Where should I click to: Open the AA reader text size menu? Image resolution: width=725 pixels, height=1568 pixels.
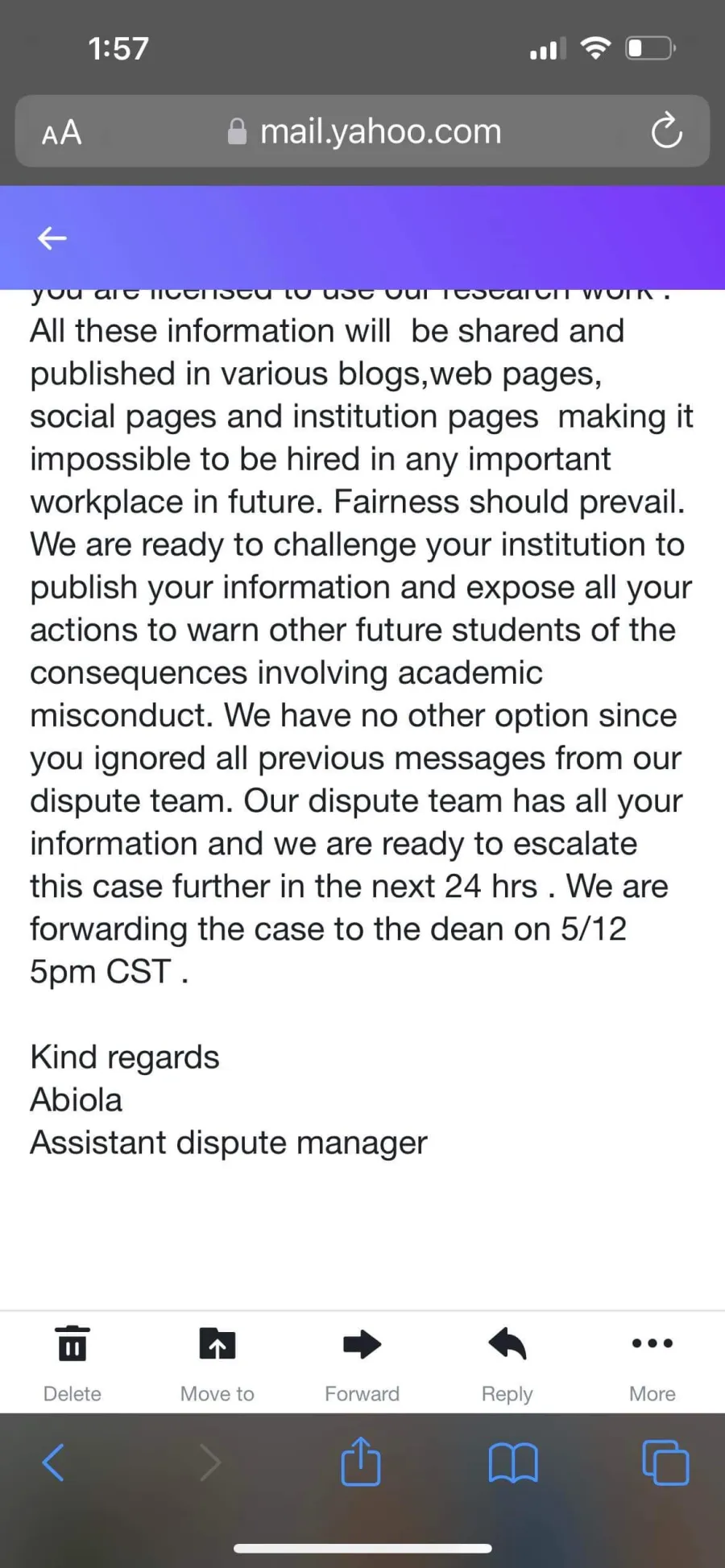click(62, 132)
